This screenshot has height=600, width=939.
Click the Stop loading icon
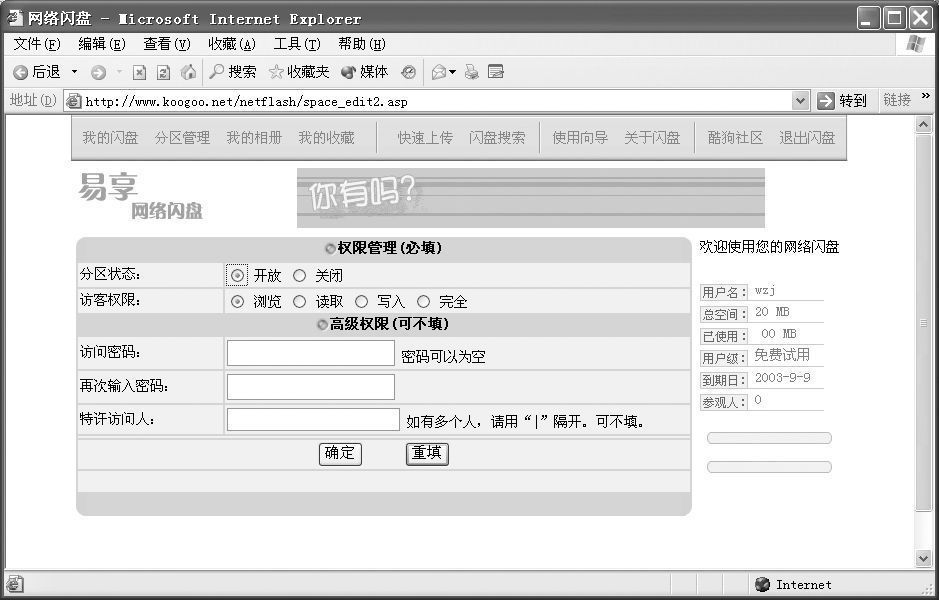pos(140,72)
